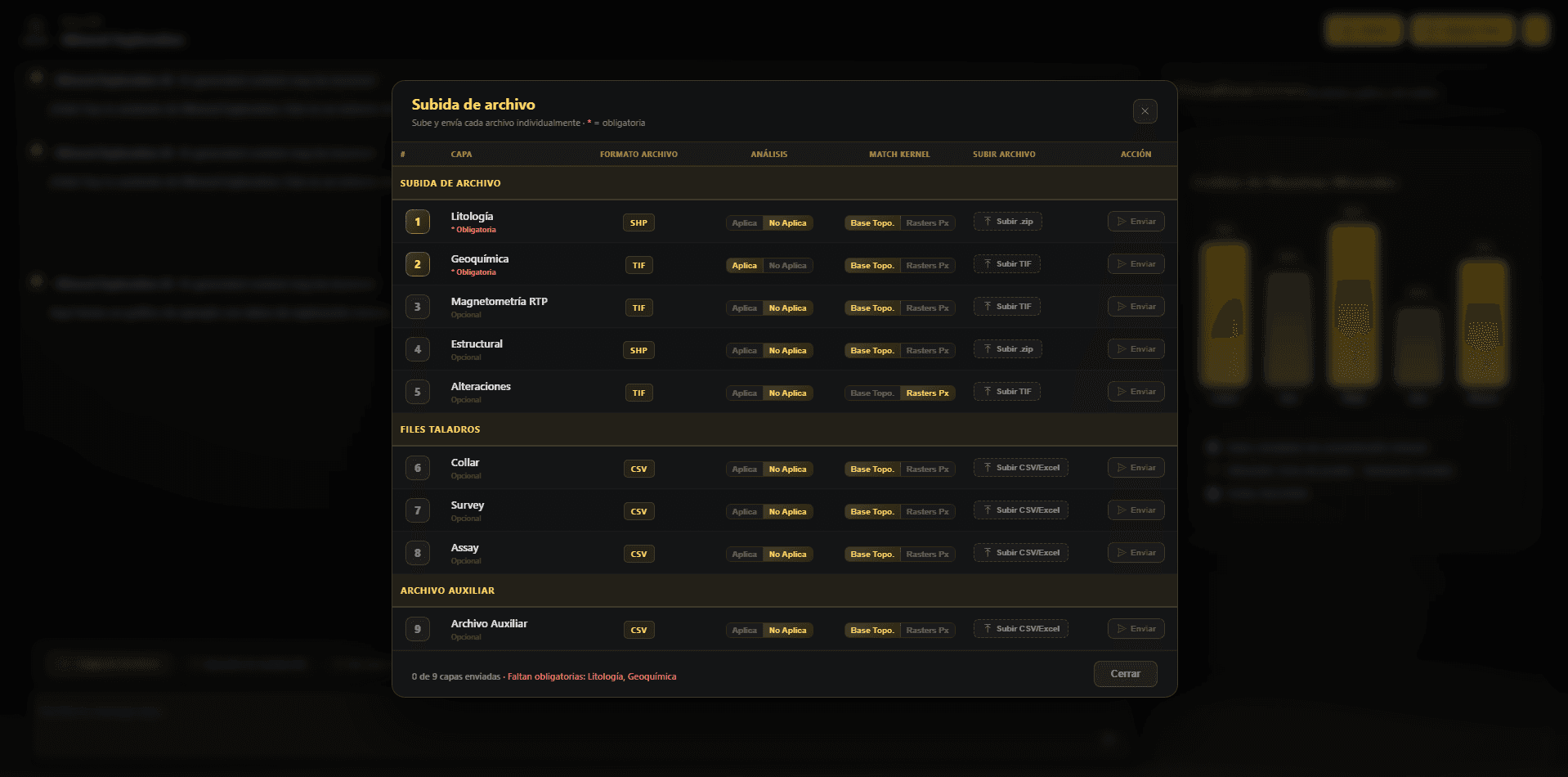
Task: Click the upload icon on Alteraciones' Subir TIF button
Action: click(x=990, y=391)
